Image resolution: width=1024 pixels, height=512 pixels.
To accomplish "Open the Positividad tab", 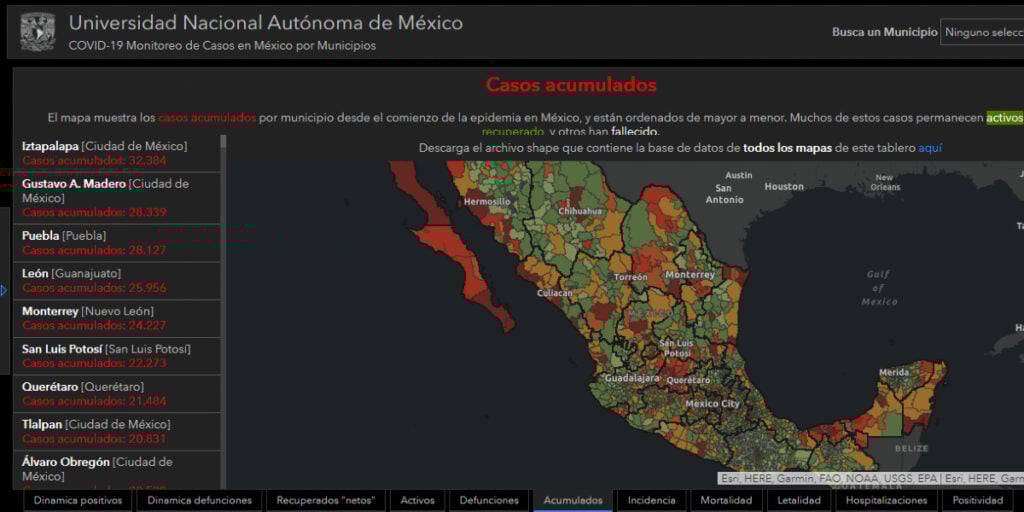I will pyautogui.click(x=977, y=500).
